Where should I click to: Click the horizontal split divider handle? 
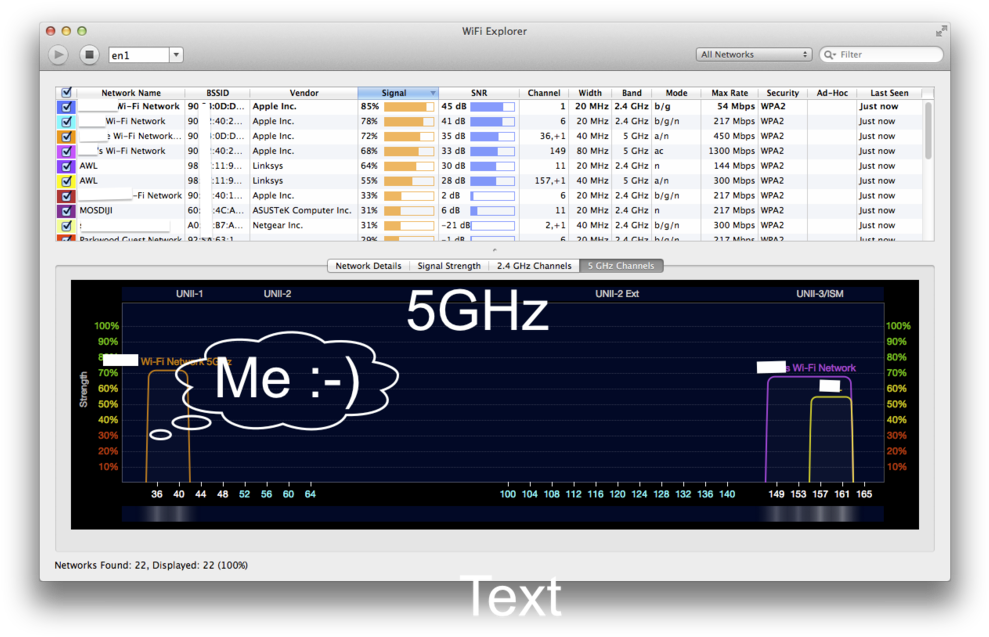click(494, 250)
